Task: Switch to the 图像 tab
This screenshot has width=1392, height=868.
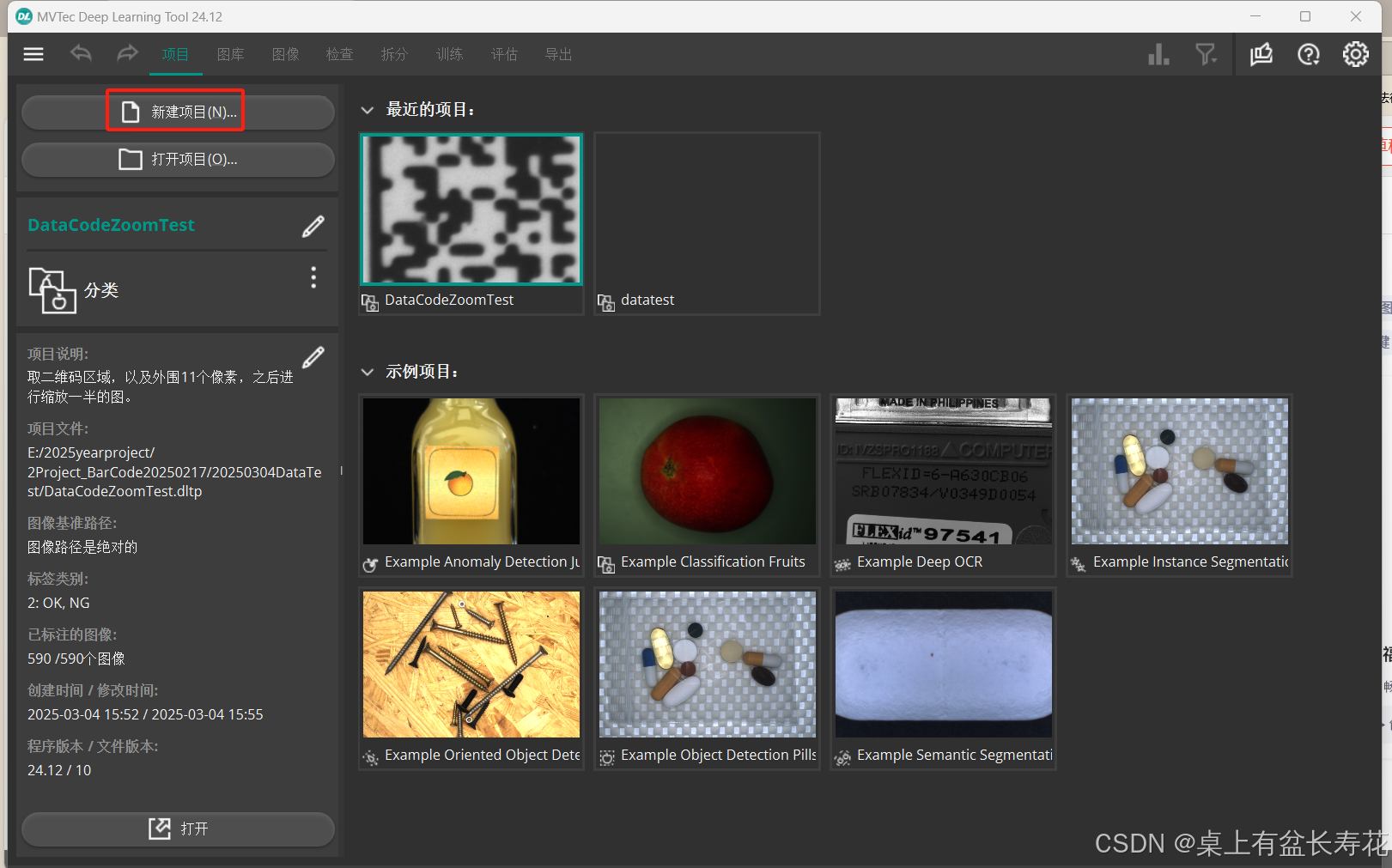Action: 285,54
